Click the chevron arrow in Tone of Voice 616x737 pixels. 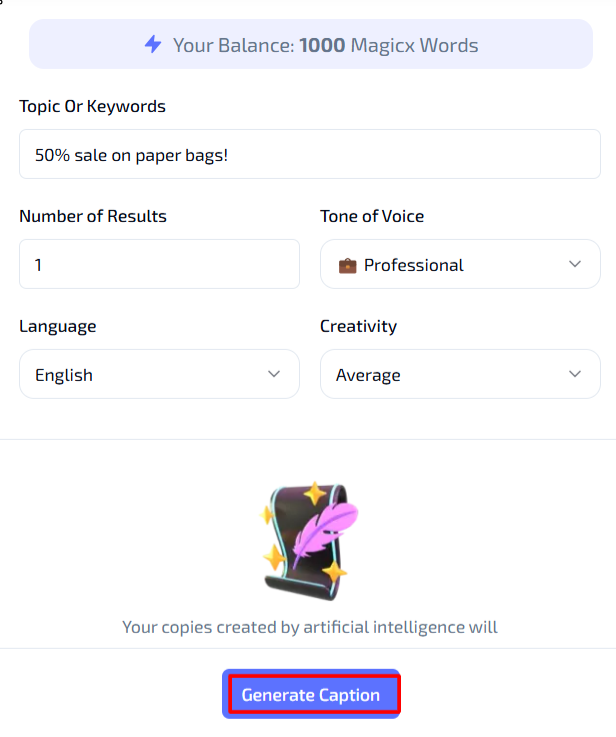pyautogui.click(x=575, y=264)
